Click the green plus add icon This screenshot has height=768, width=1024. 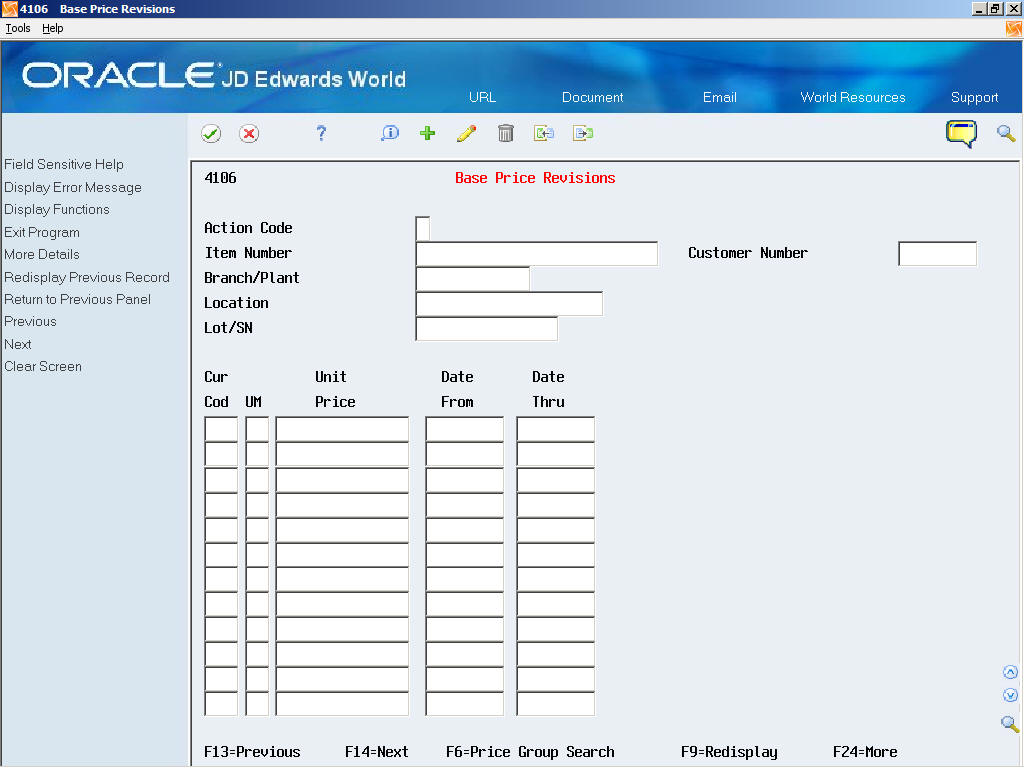click(x=428, y=133)
